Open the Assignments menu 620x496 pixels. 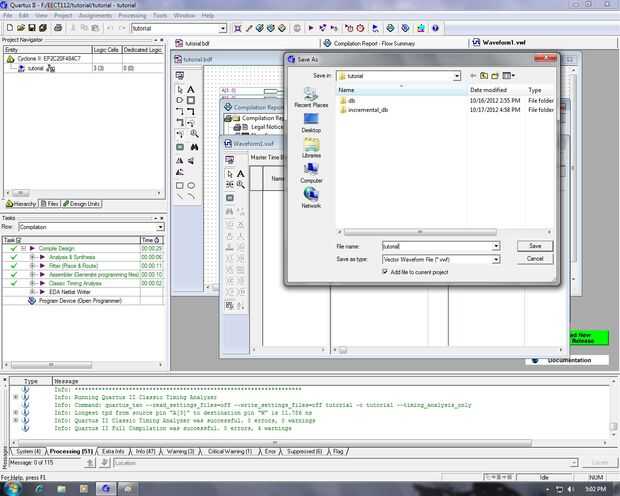[95, 15]
